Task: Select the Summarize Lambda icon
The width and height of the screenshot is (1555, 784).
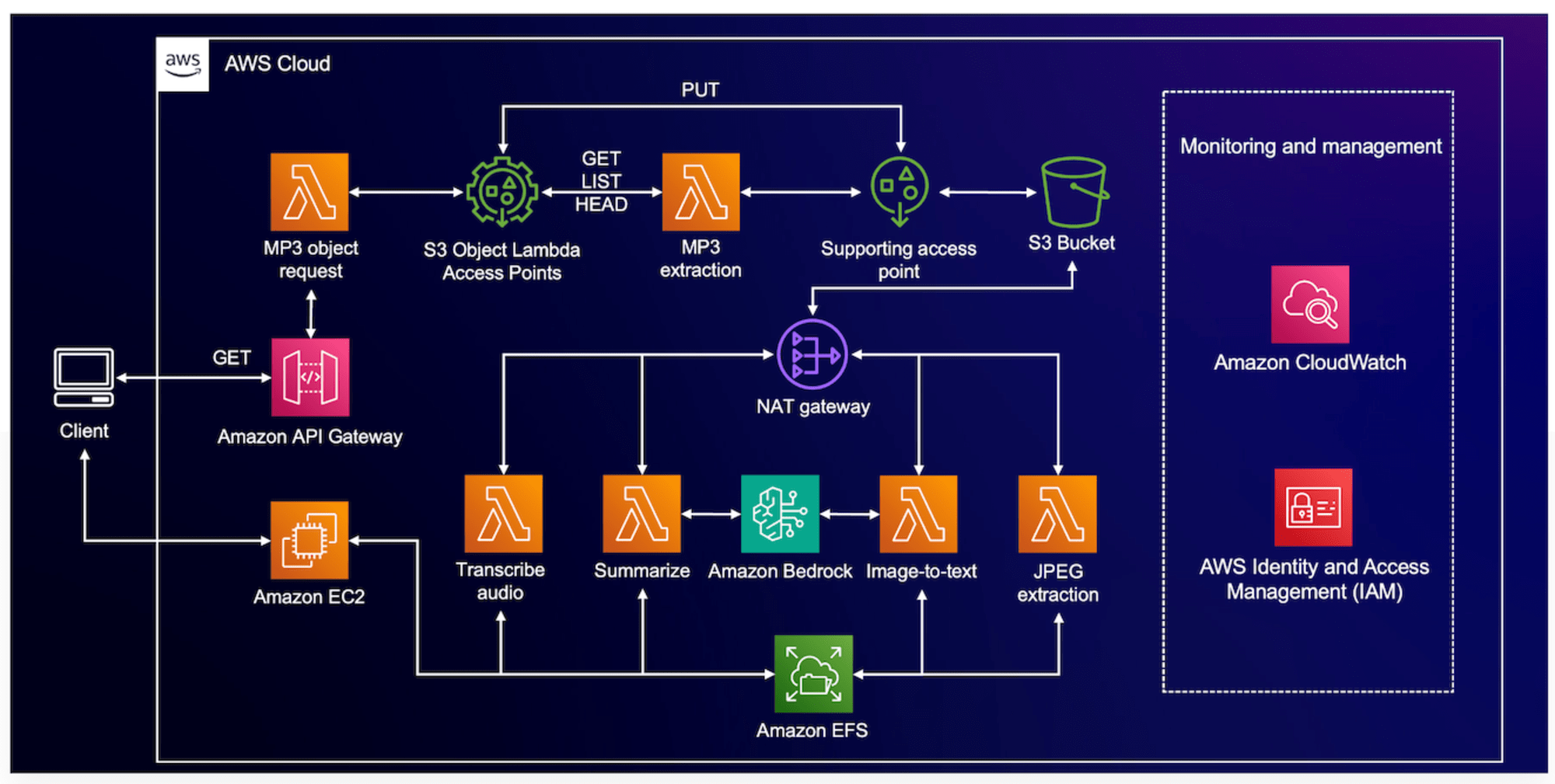Action: pyautogui.click(x=641, y=514)
